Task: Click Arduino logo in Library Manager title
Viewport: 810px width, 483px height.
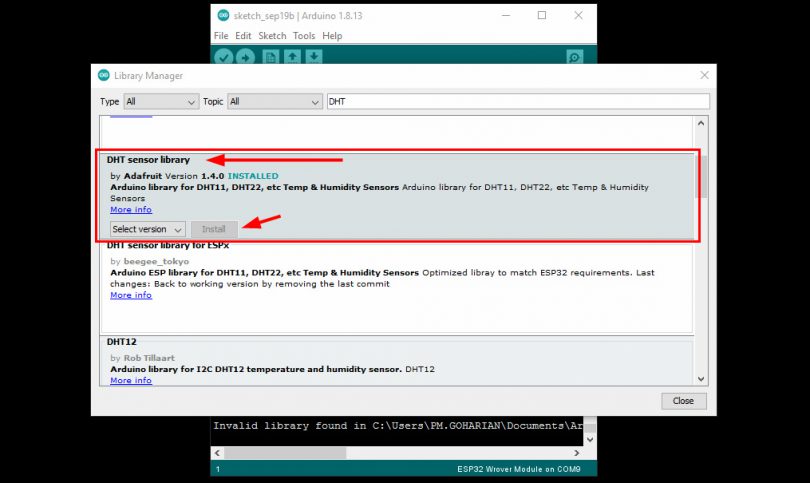Action: (104, 75)
